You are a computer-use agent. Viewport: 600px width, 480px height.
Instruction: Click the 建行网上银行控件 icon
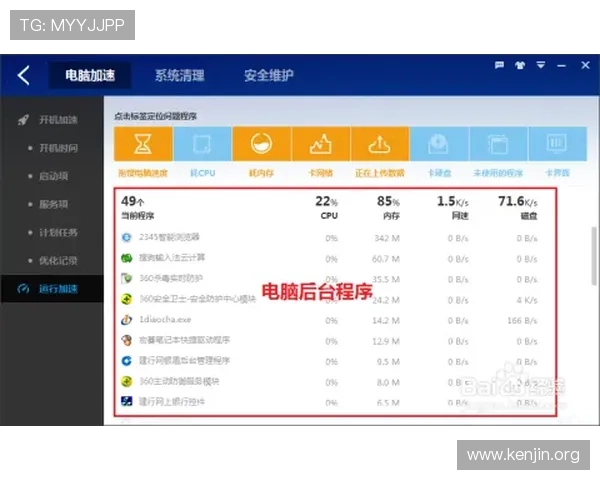(x=127, y=402)
